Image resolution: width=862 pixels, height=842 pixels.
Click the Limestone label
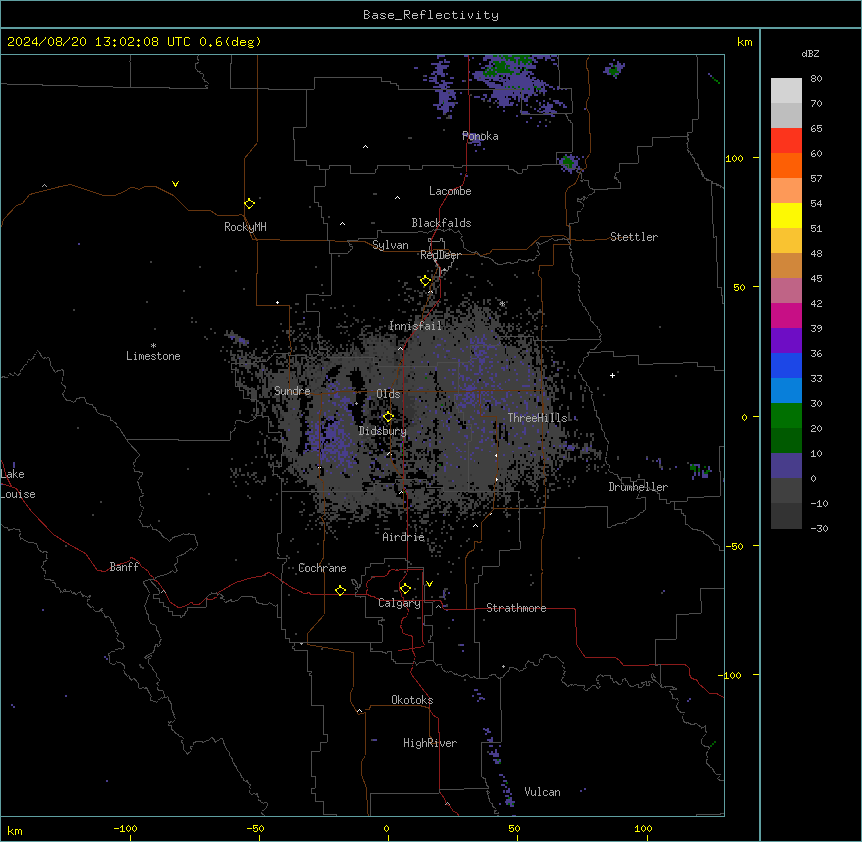click(x=153, y=356)
